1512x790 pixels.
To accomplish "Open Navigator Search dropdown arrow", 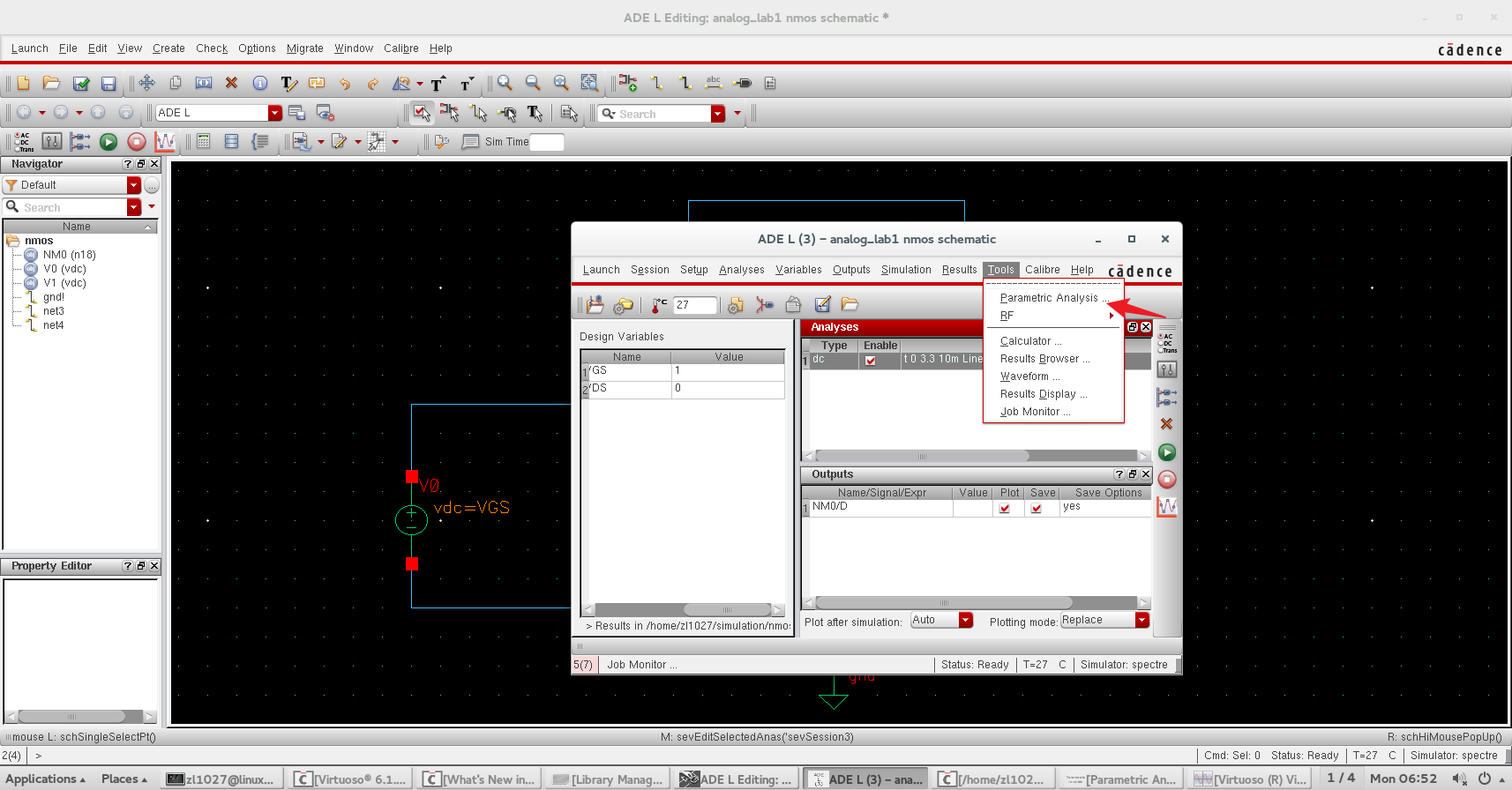I will [x=134, y=207].
